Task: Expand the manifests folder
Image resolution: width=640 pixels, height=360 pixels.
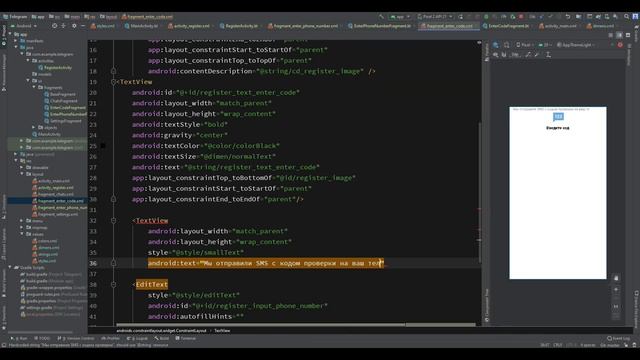Action: (16, 41)
